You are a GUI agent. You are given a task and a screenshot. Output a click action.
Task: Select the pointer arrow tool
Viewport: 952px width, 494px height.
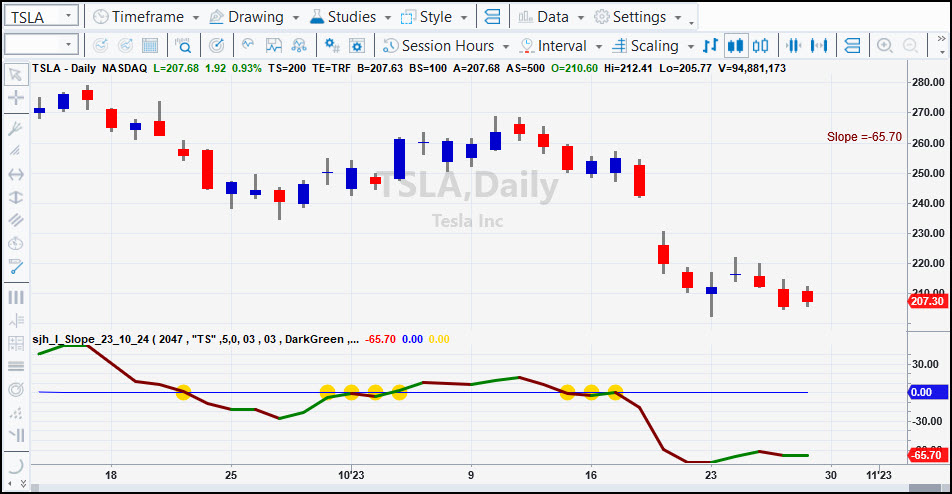click(16, 75)
